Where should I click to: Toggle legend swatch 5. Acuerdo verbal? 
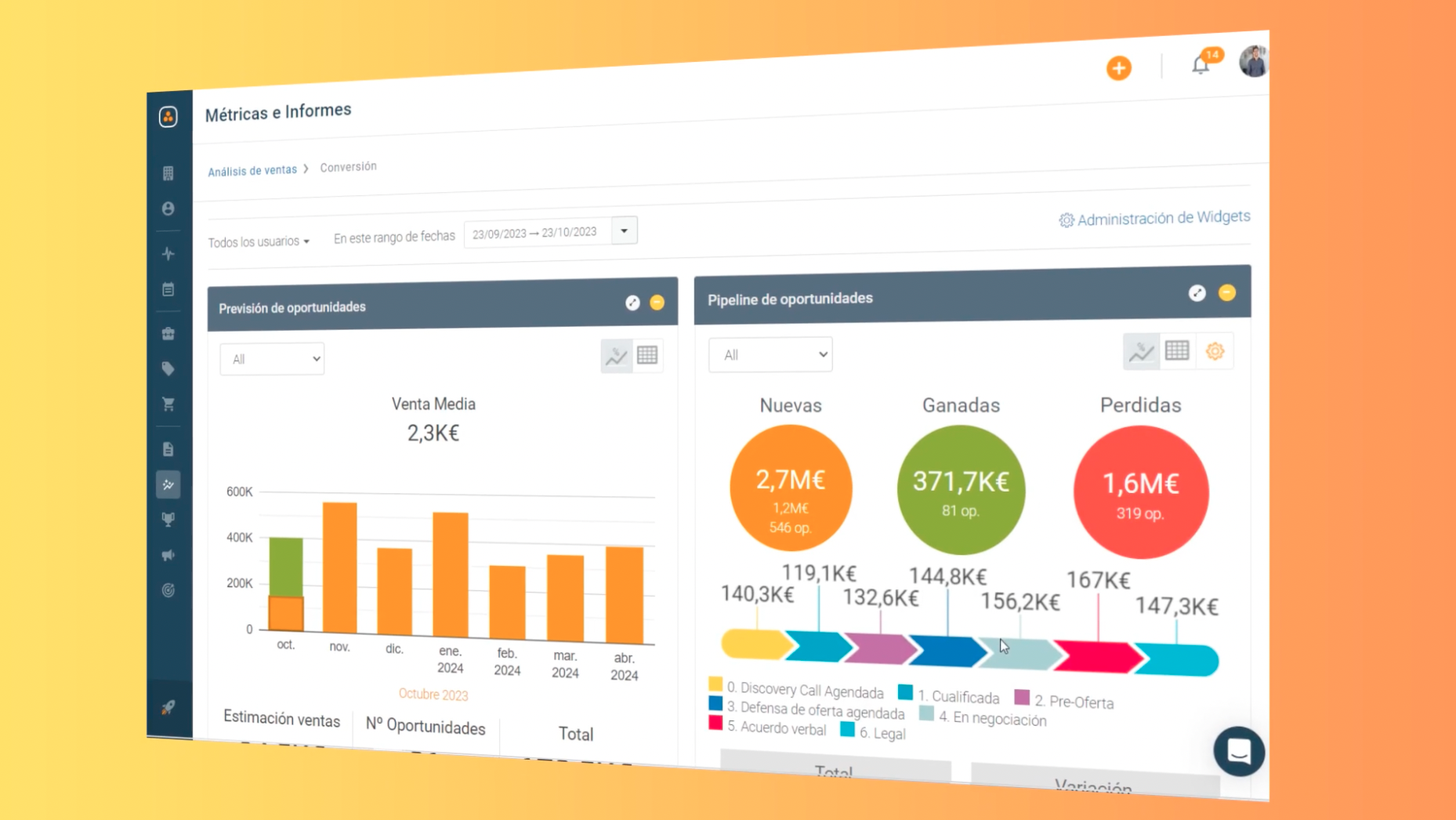click(x=715, y=723)
